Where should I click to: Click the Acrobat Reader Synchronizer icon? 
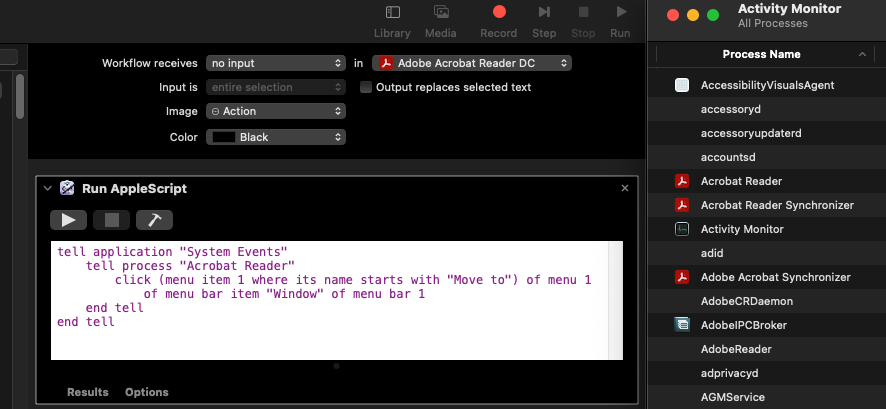tap(682, 205)
